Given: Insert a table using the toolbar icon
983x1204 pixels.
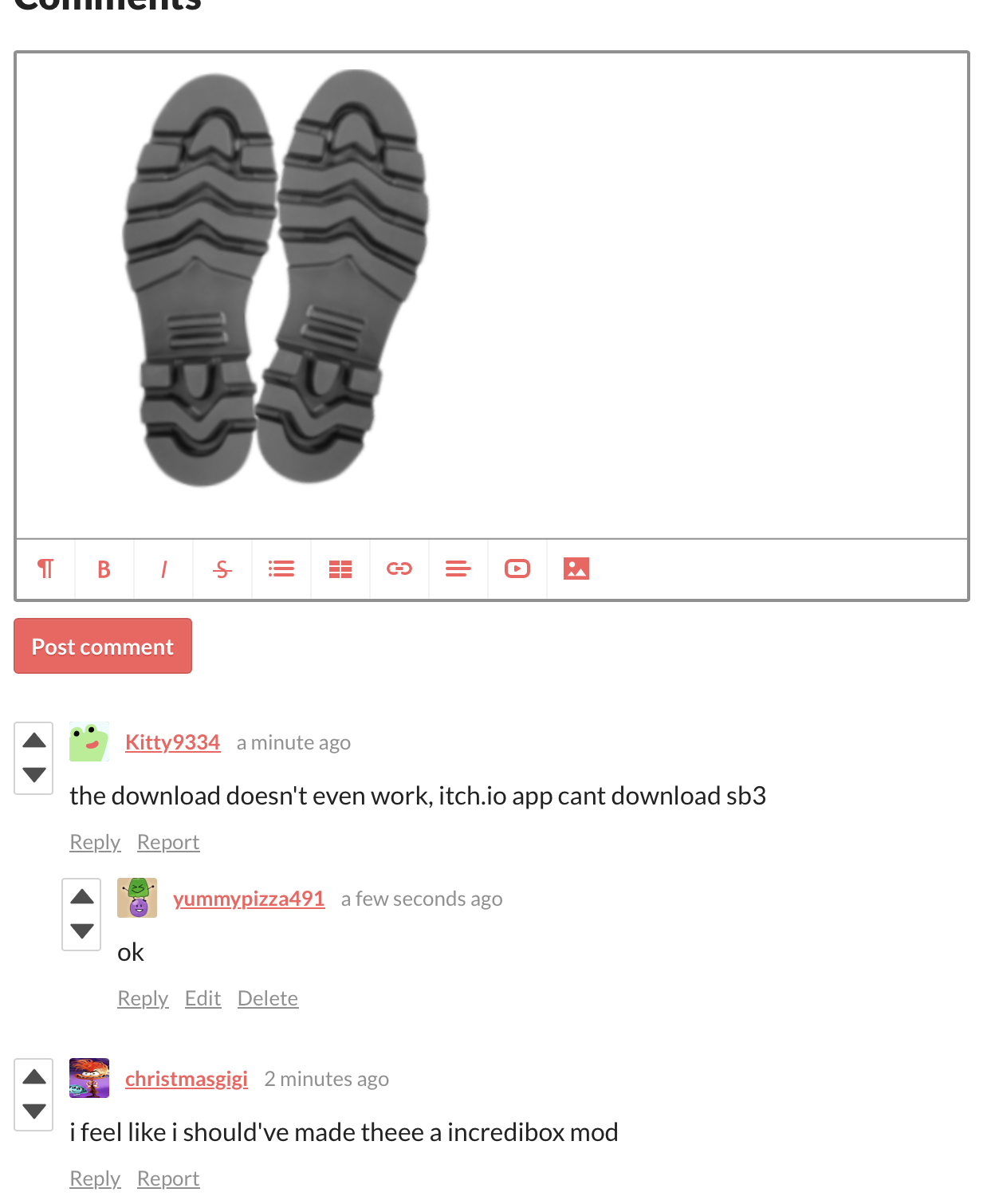Looking at the screenshot, I should tap(340, 569).
